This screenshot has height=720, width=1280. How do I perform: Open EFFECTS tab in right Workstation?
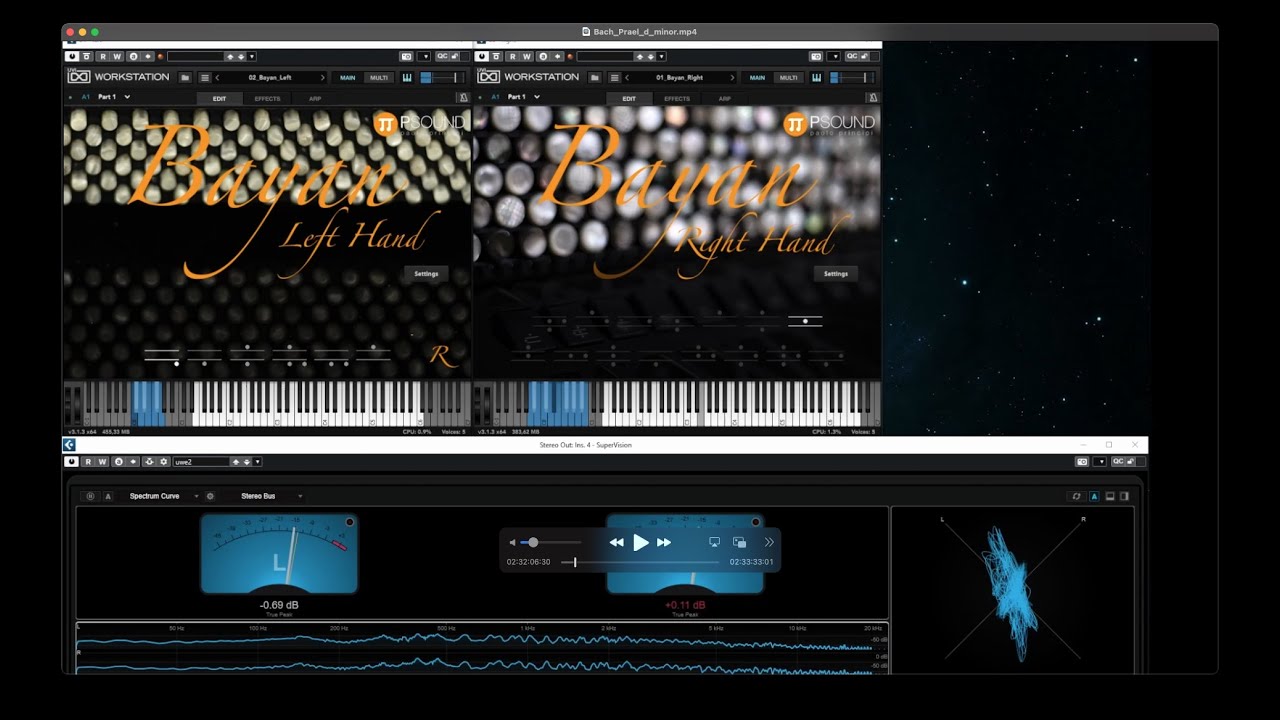[x=677, y=99]
